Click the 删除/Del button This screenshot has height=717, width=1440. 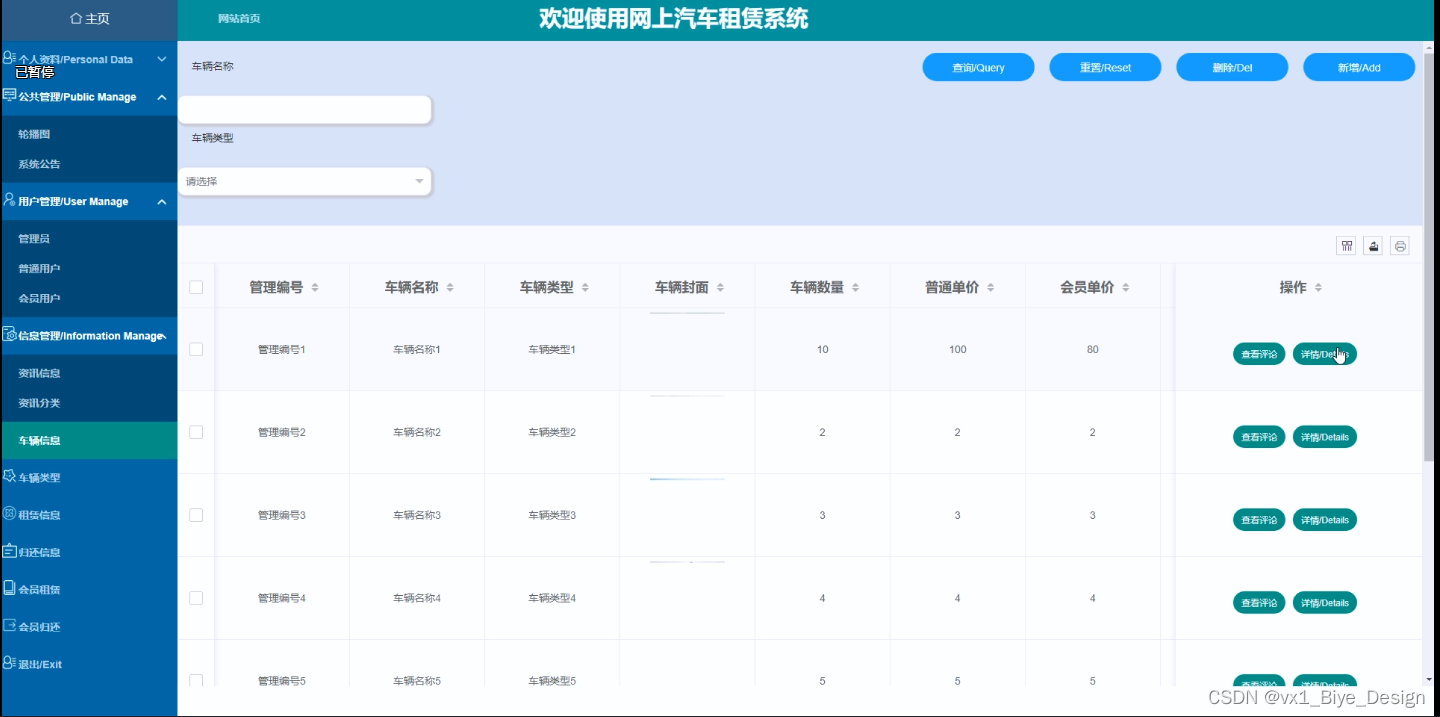(x=1232, y=67)
